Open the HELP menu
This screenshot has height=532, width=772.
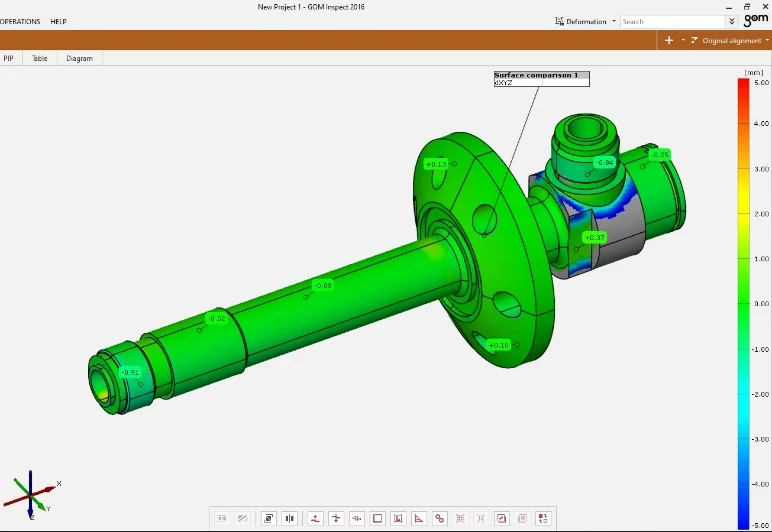[x=59, y=21]
